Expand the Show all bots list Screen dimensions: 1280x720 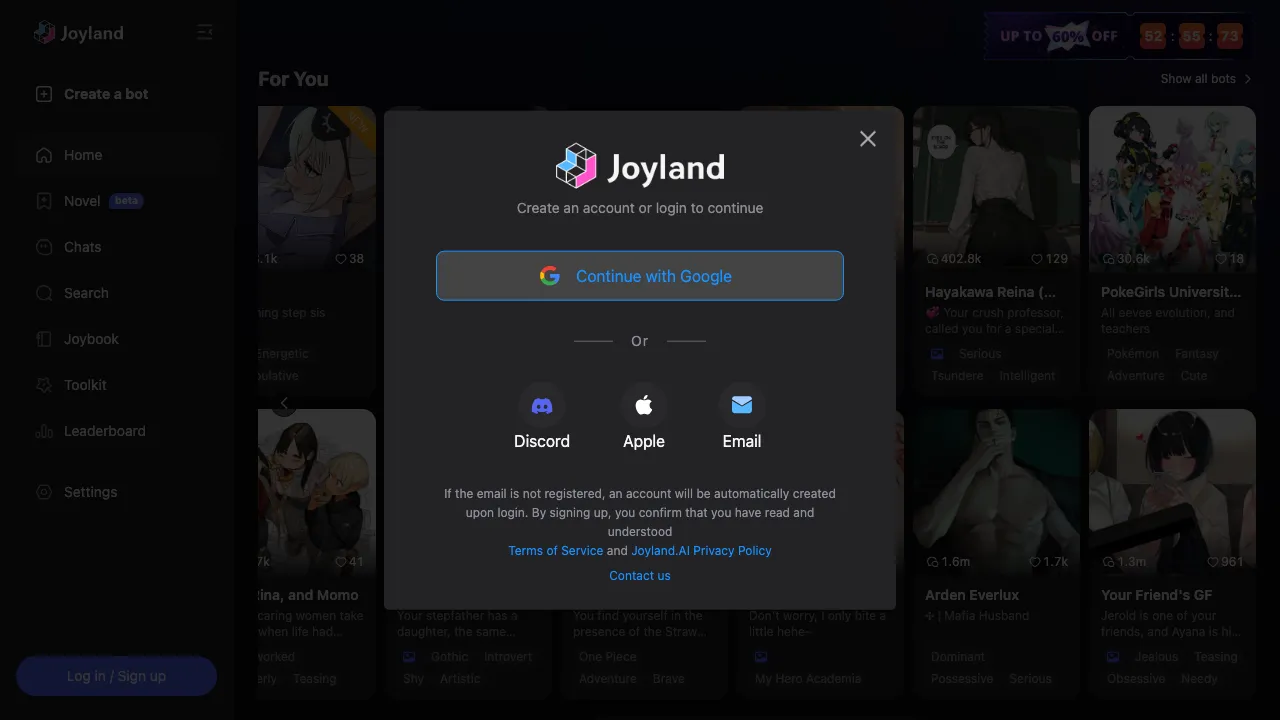(x=1199, y=78)
